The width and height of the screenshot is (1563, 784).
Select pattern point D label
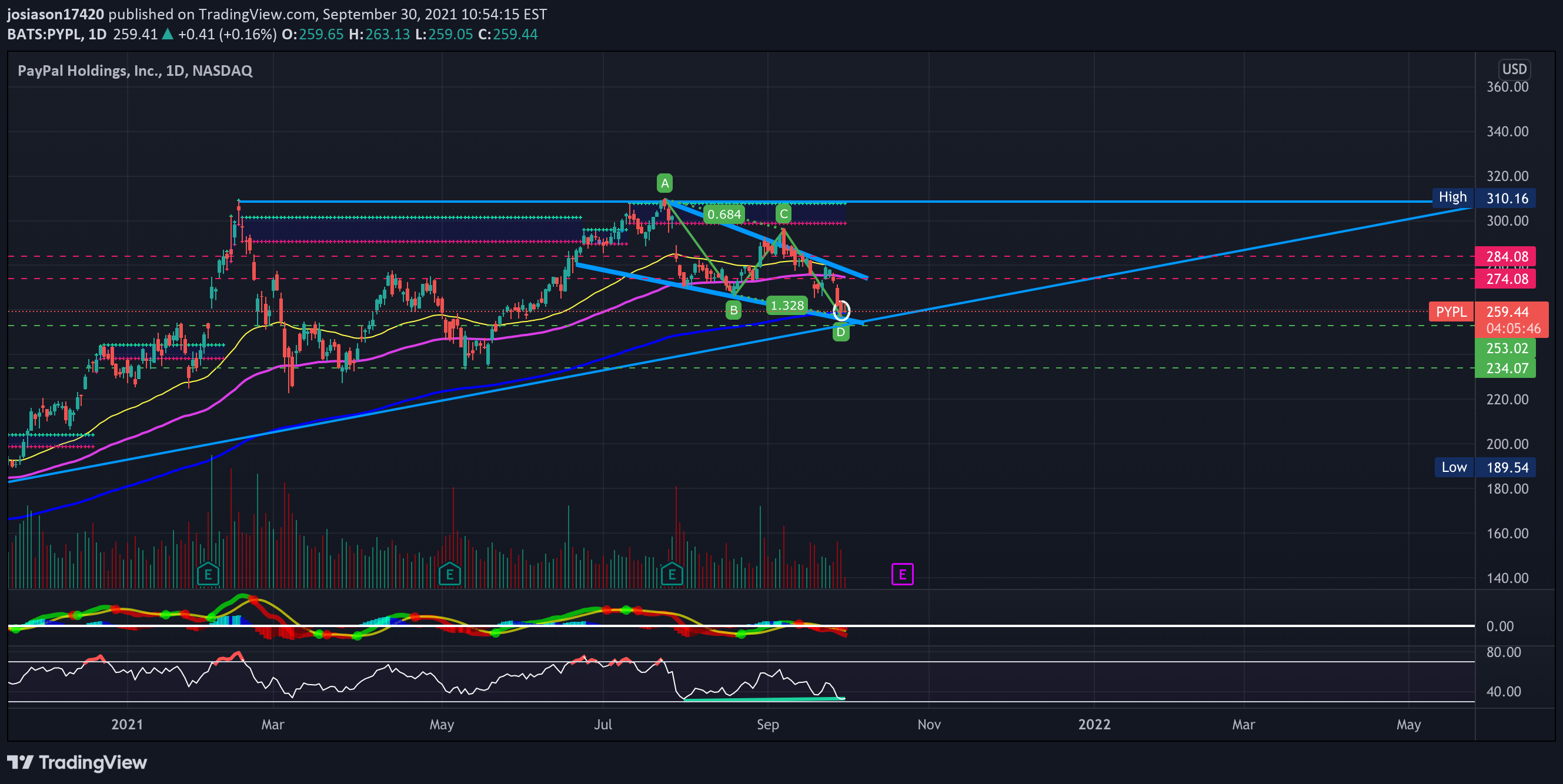pyautogui.click(x=840, y=331)
